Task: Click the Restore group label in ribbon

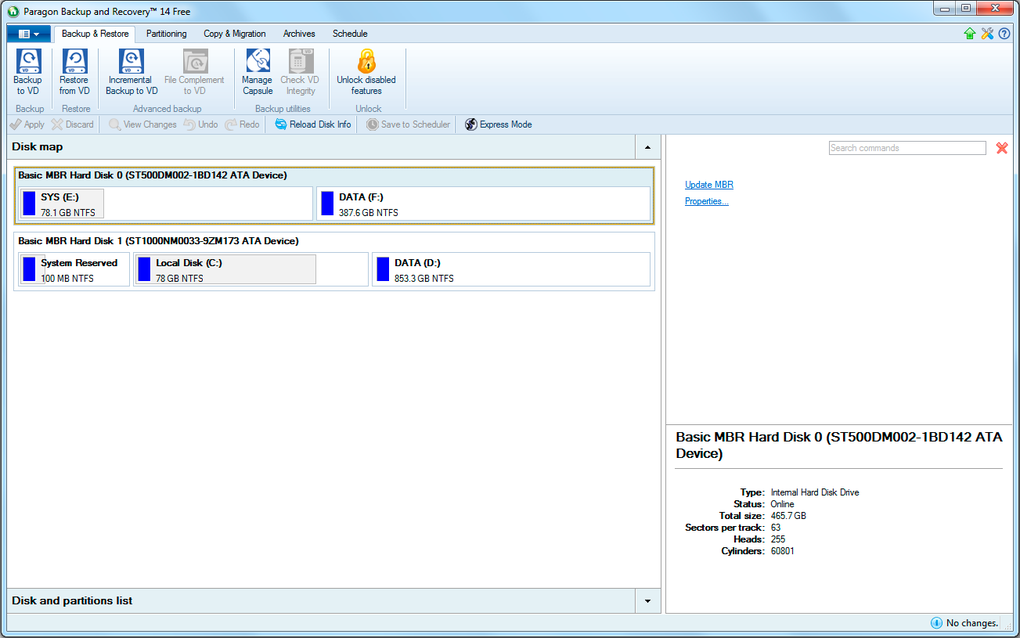Action: pyautogui.click(x=76, y=109)
